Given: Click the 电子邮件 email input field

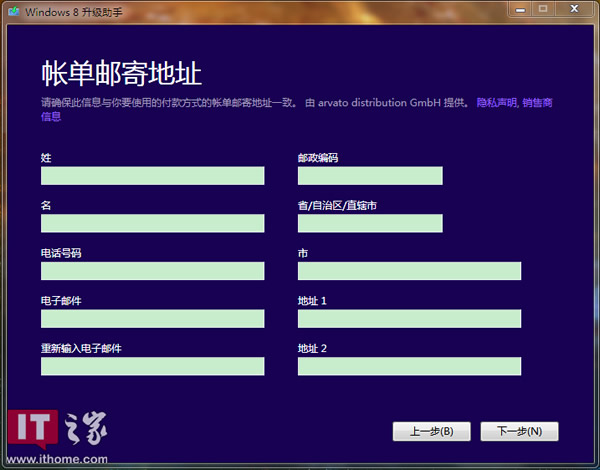Looking at the screenshot, I should 152,318.
